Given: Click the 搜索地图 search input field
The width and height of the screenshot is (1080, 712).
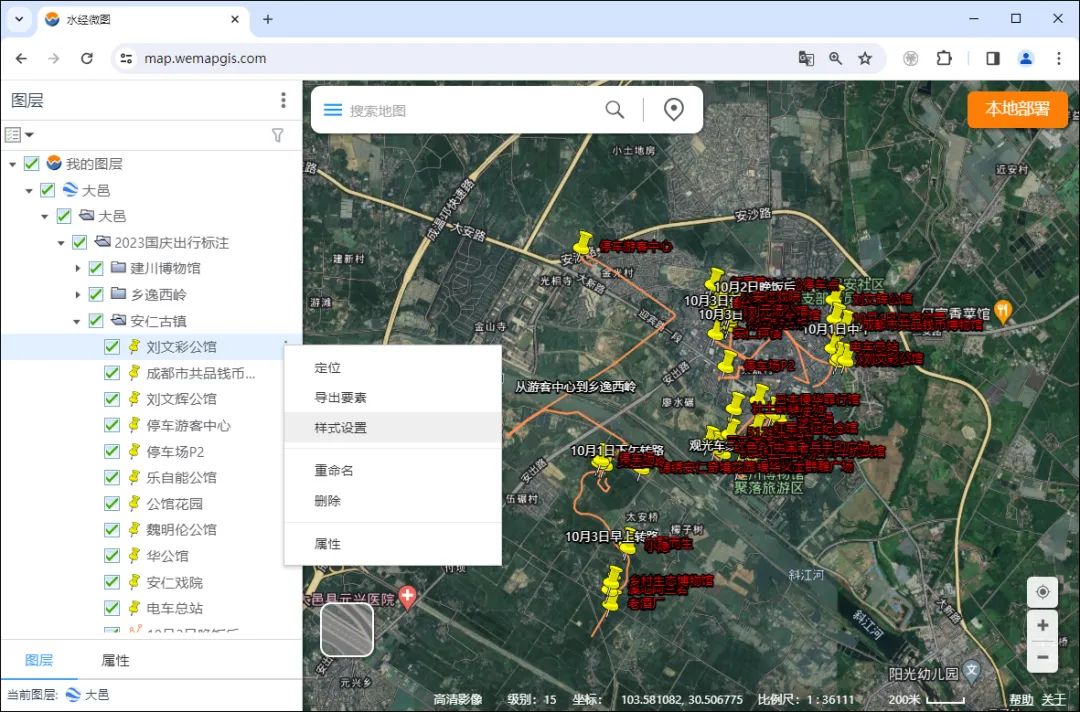Looking at the screenshot, I should [470, 110].
